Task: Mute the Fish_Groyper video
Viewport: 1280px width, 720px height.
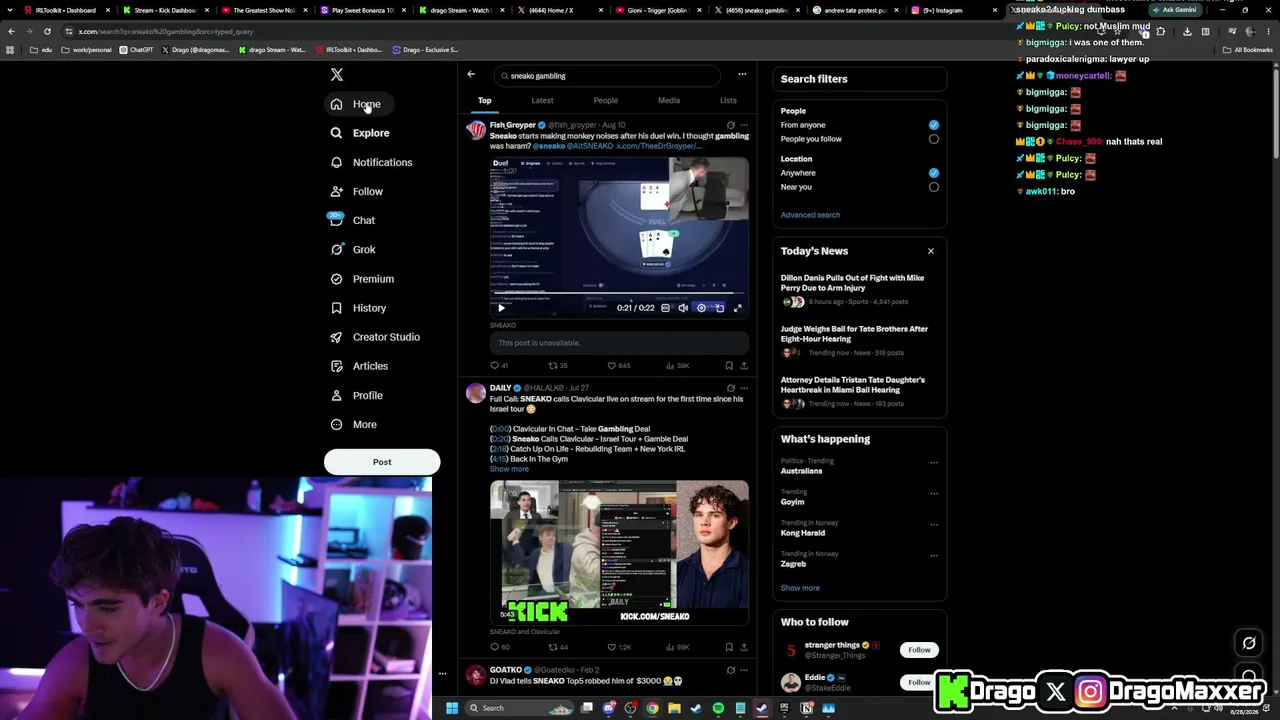Action: 683,308
